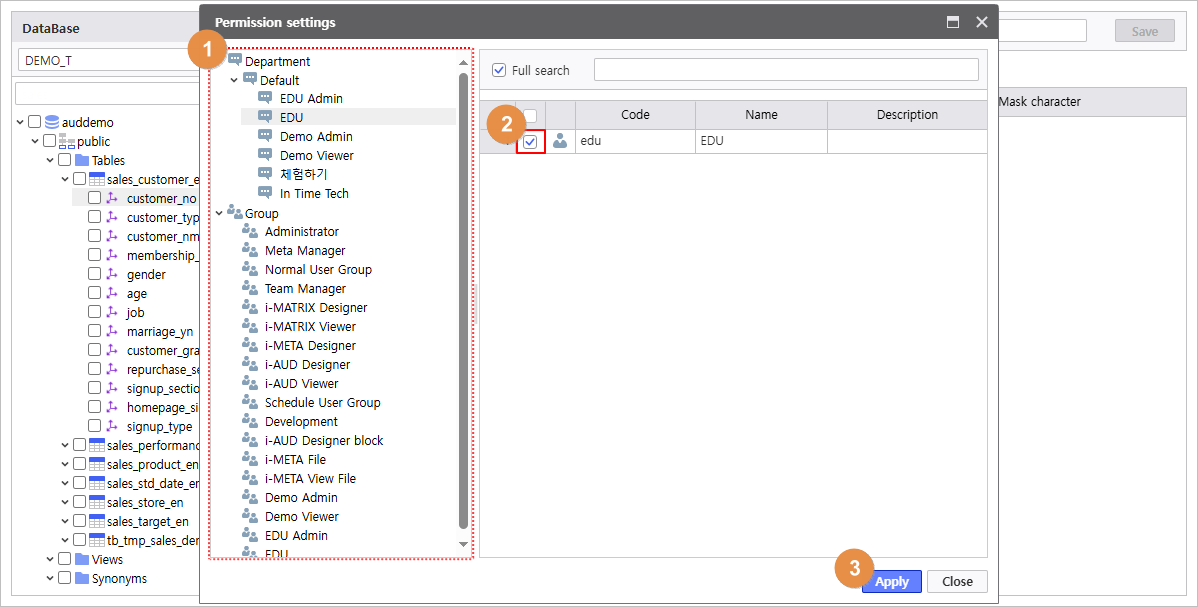Collapse the Group tree node
Image resolution: width=1198 pixels, height=607 pixels.
pos(219,213)
